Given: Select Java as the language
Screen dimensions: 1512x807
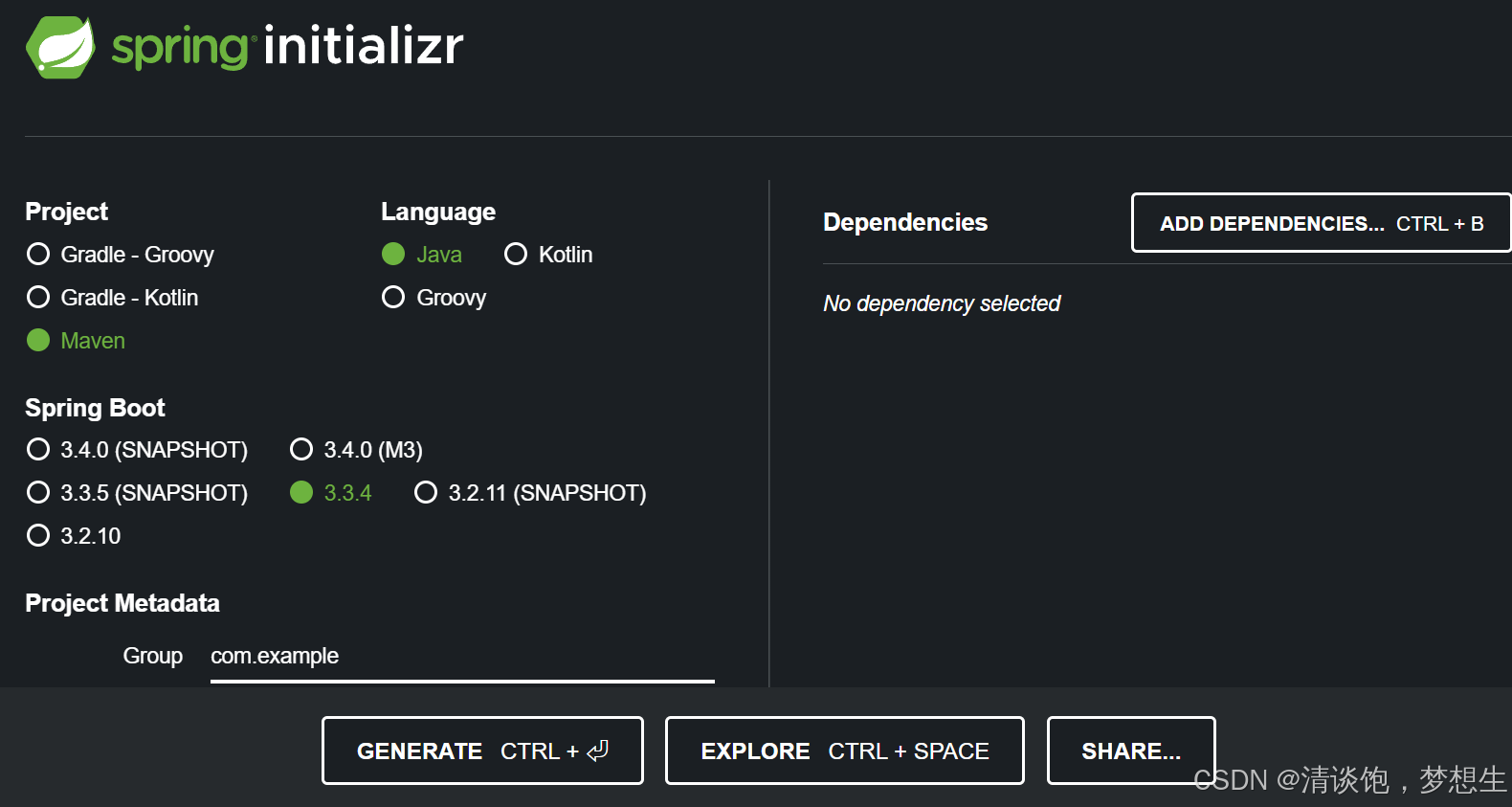Looking at the screenshot, I should click(x=393, y=254).
